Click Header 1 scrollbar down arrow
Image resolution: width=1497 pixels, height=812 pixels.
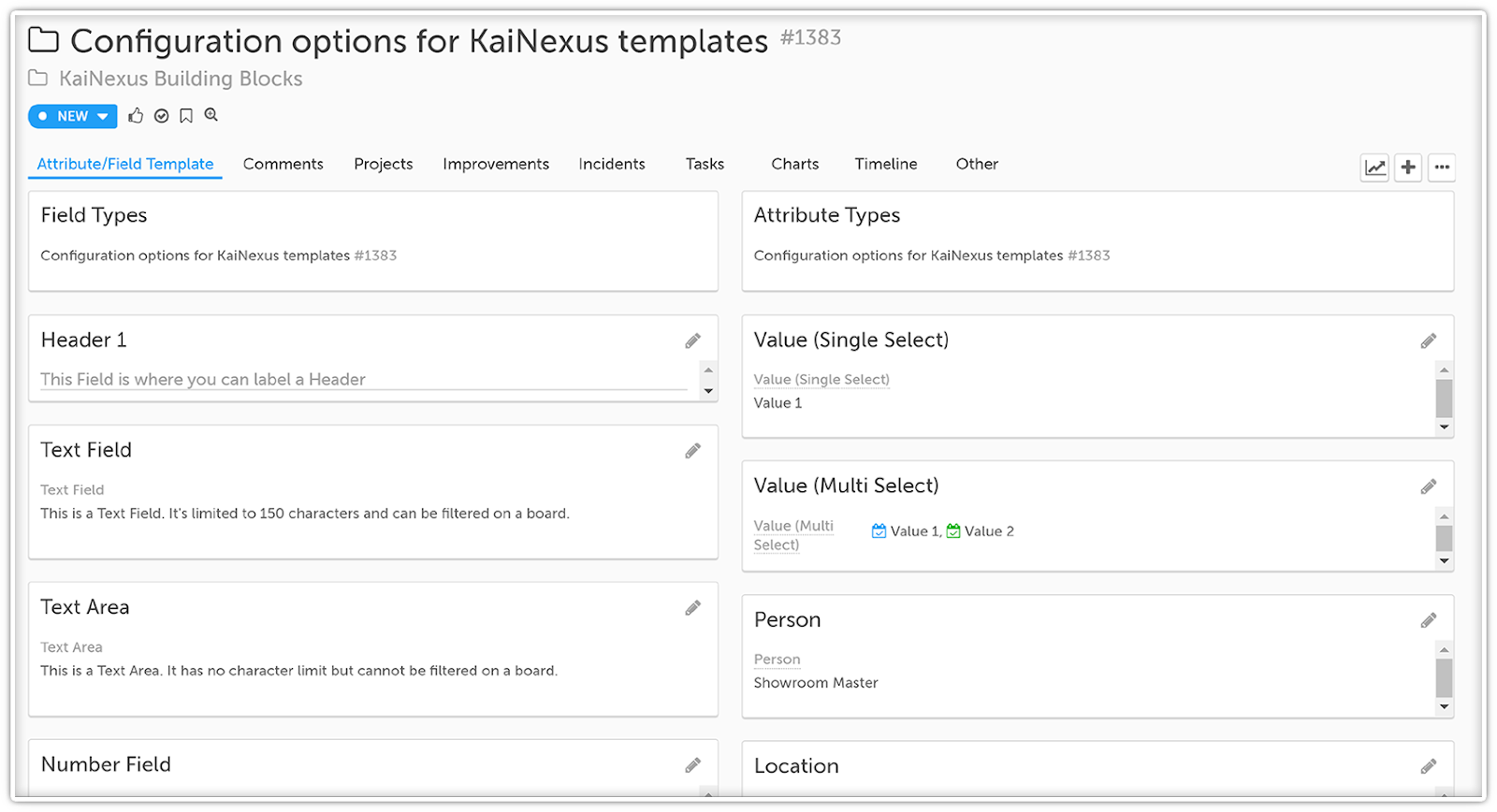click(x=708, y=391)
